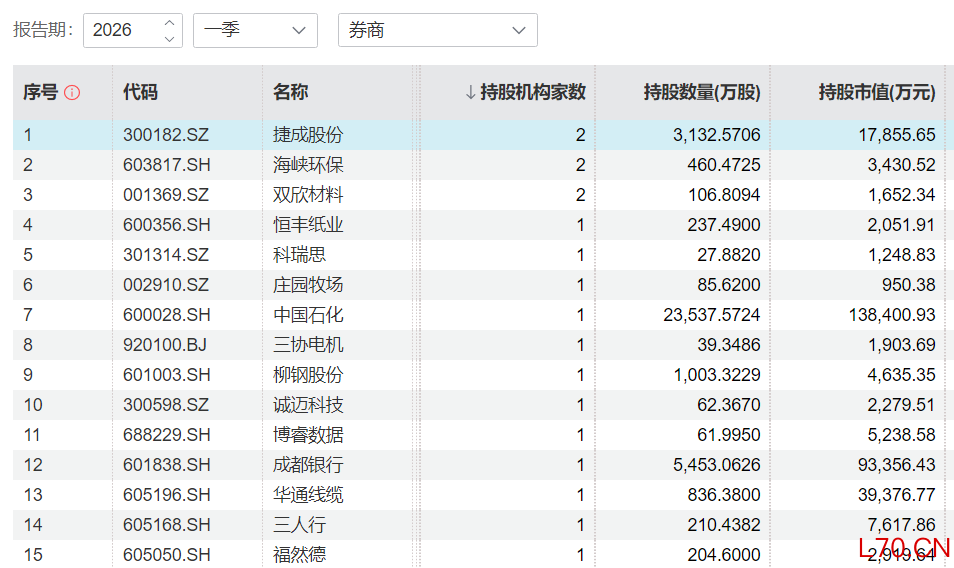The height and width of the screenshot is (568, 954).
Task: Click stock name 福然德
Action: point(299,555)
